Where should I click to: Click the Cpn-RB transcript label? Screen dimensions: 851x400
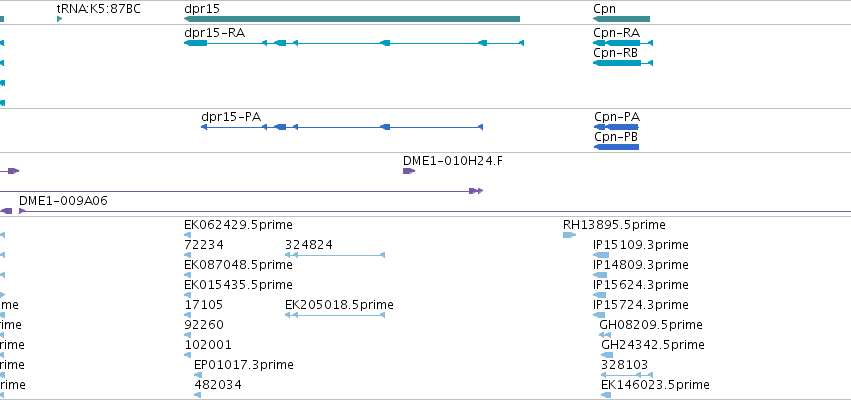[615, 53]
